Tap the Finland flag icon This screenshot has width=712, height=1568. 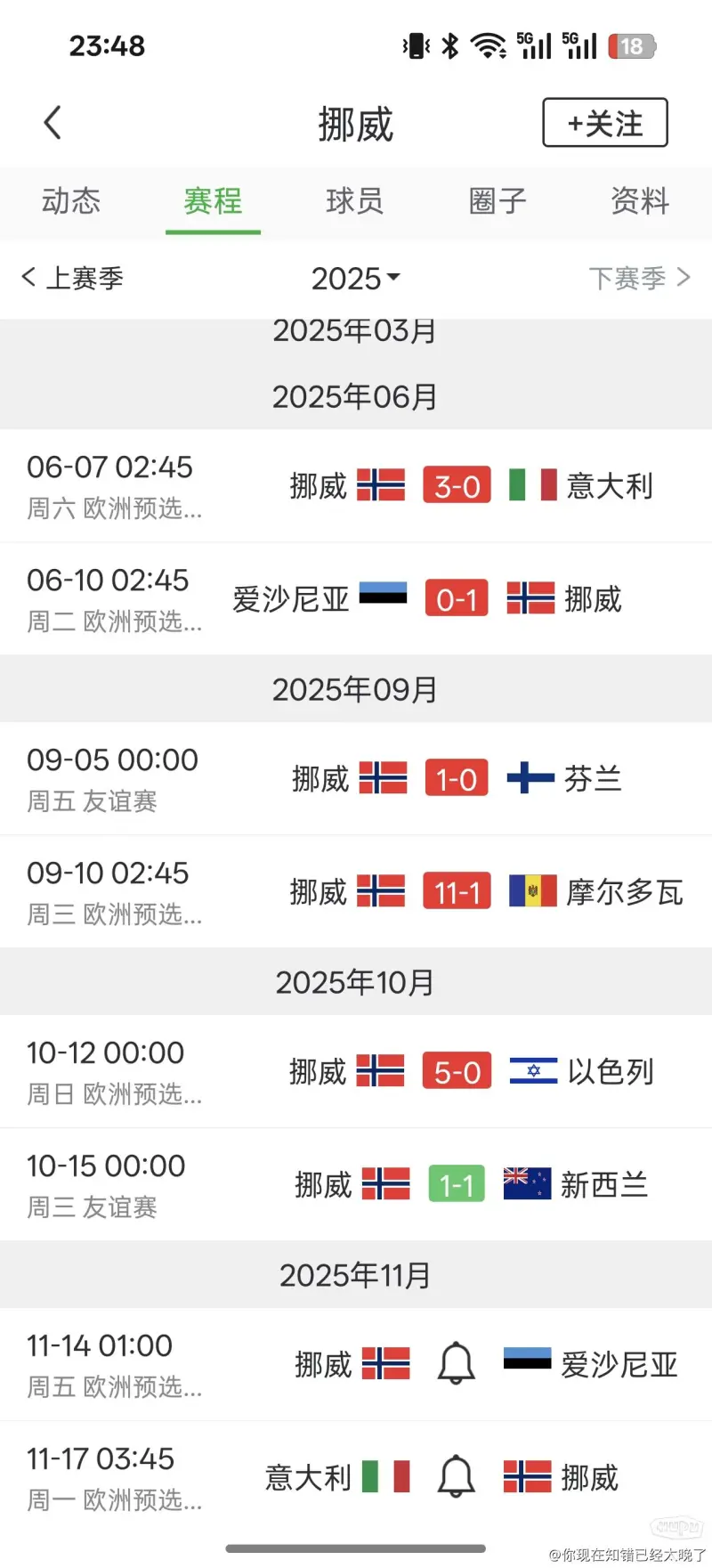(530, 777)
